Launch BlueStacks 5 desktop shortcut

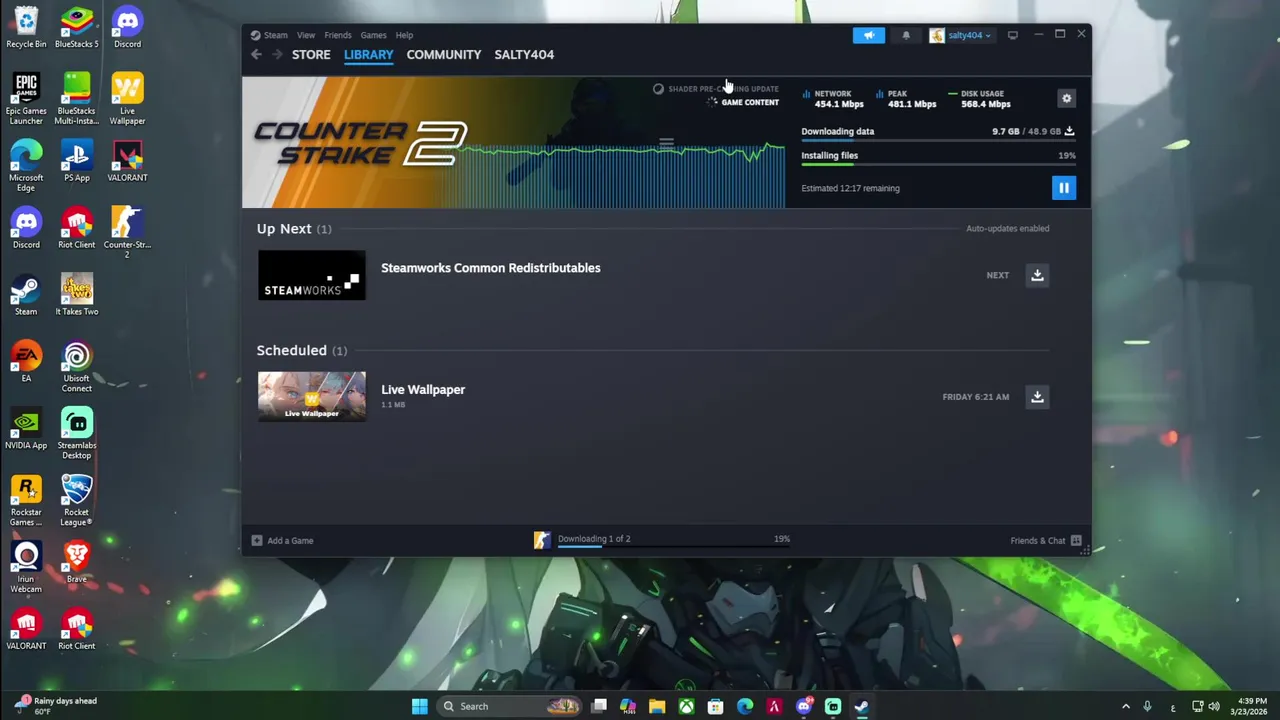pyautogui.click(x=77, y=28)
